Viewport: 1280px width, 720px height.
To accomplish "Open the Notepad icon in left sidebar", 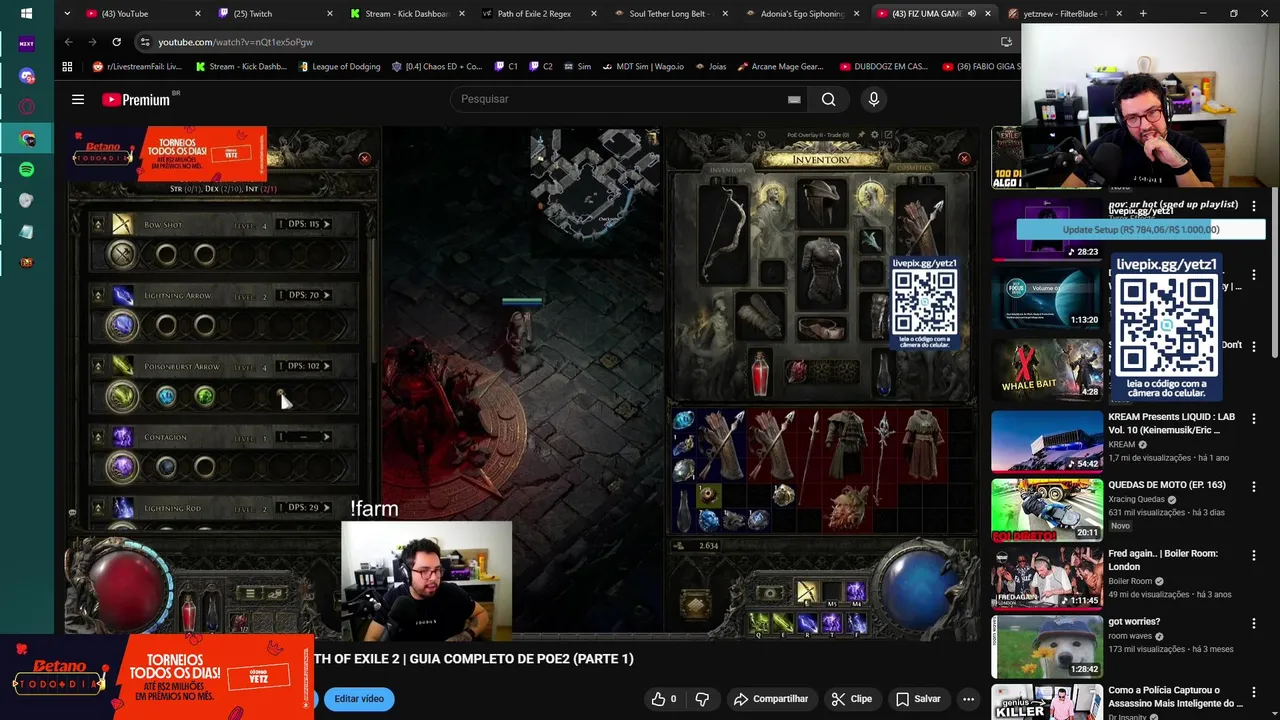I will coord(26,231).
